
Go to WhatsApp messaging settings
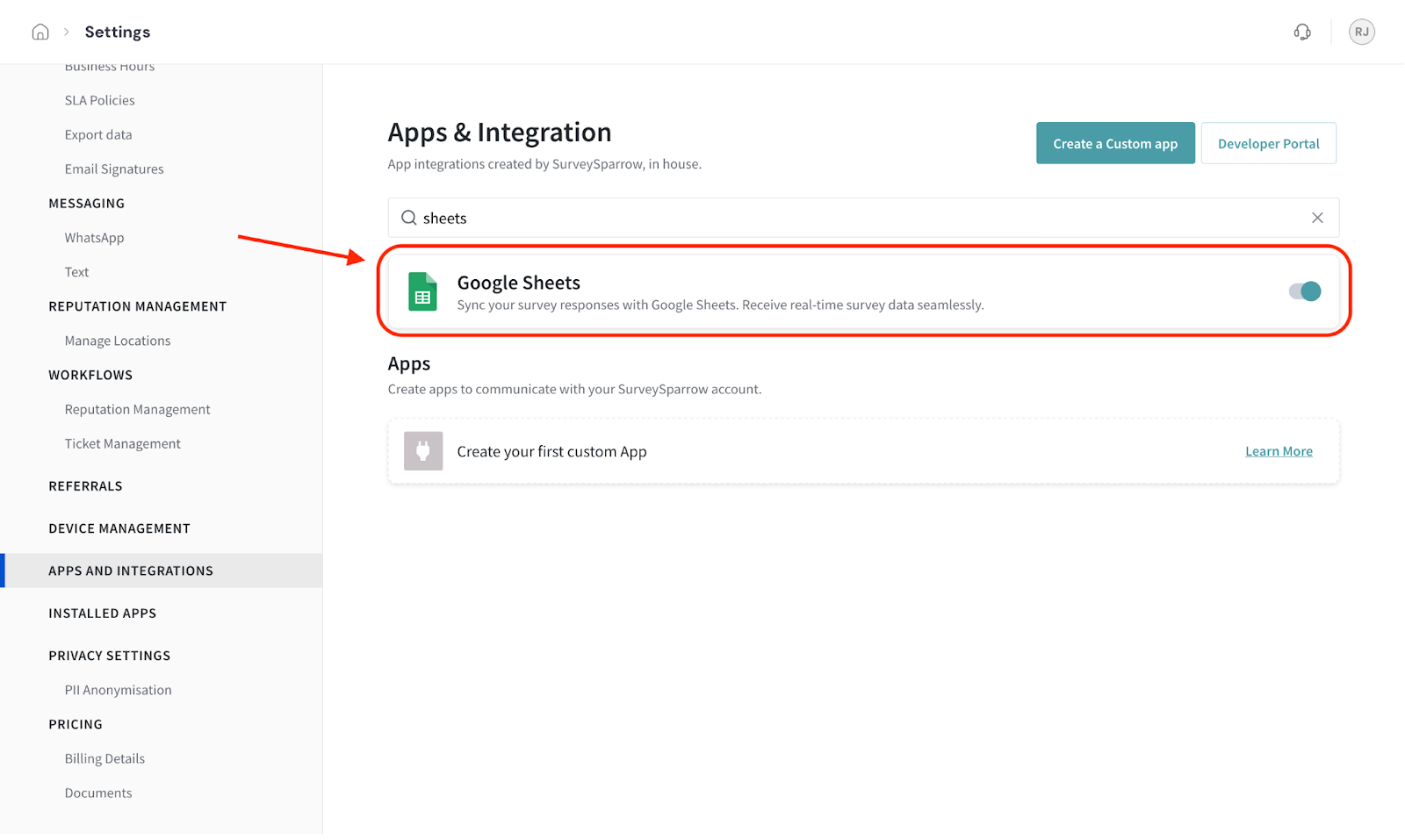(x=94, y=238)
